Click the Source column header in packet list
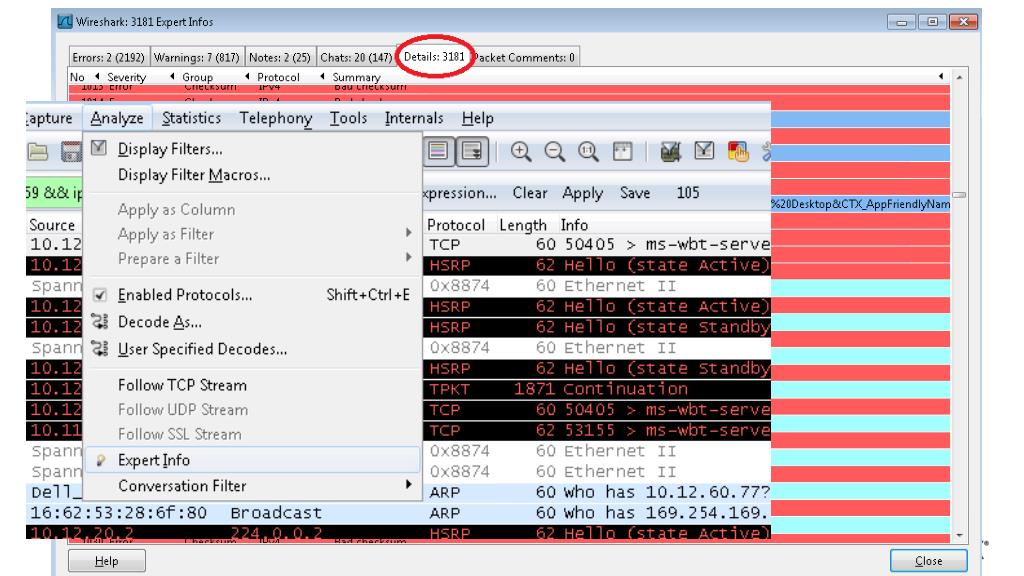 52,225
